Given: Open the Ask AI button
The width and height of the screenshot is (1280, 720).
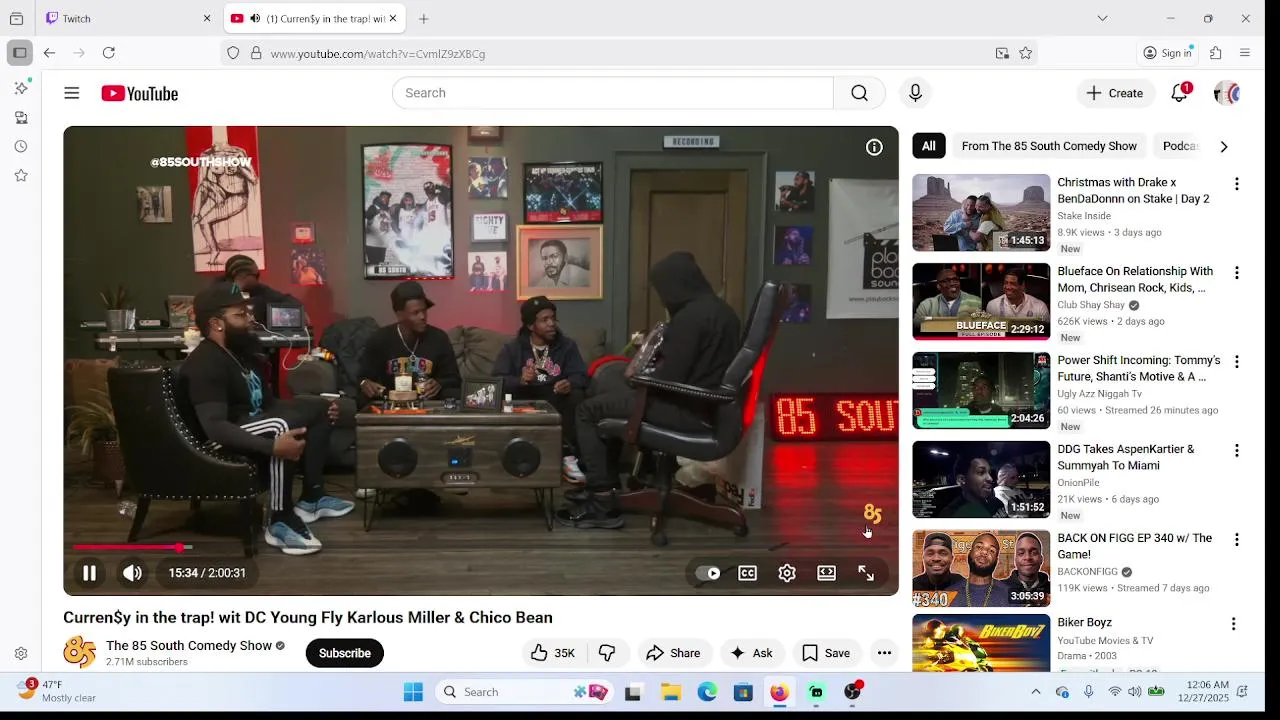Looking at the screenshot, I should click(x=752, y=653).
